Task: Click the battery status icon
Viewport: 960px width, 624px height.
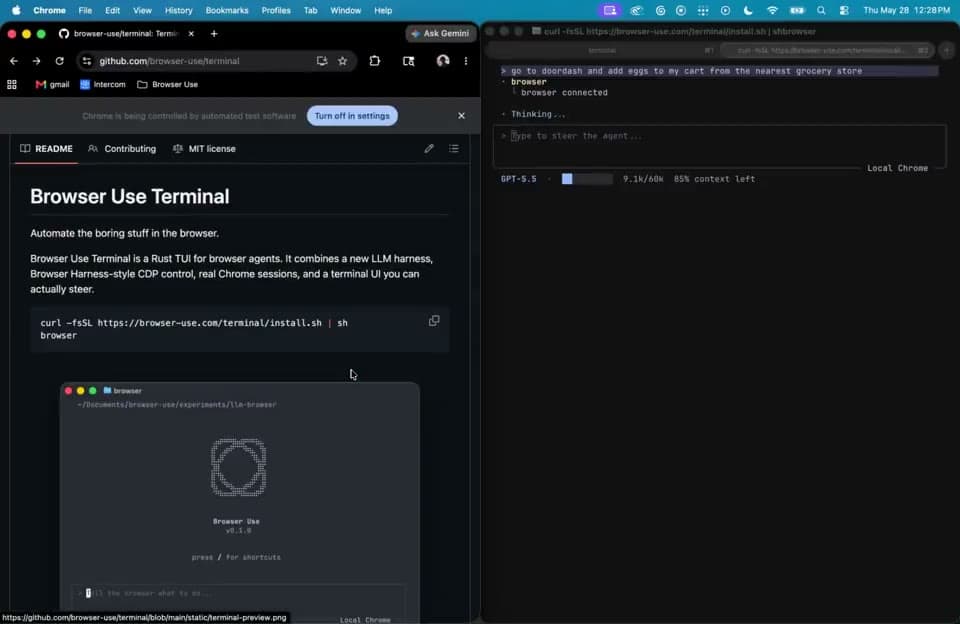Action: (x=797, y=10)
